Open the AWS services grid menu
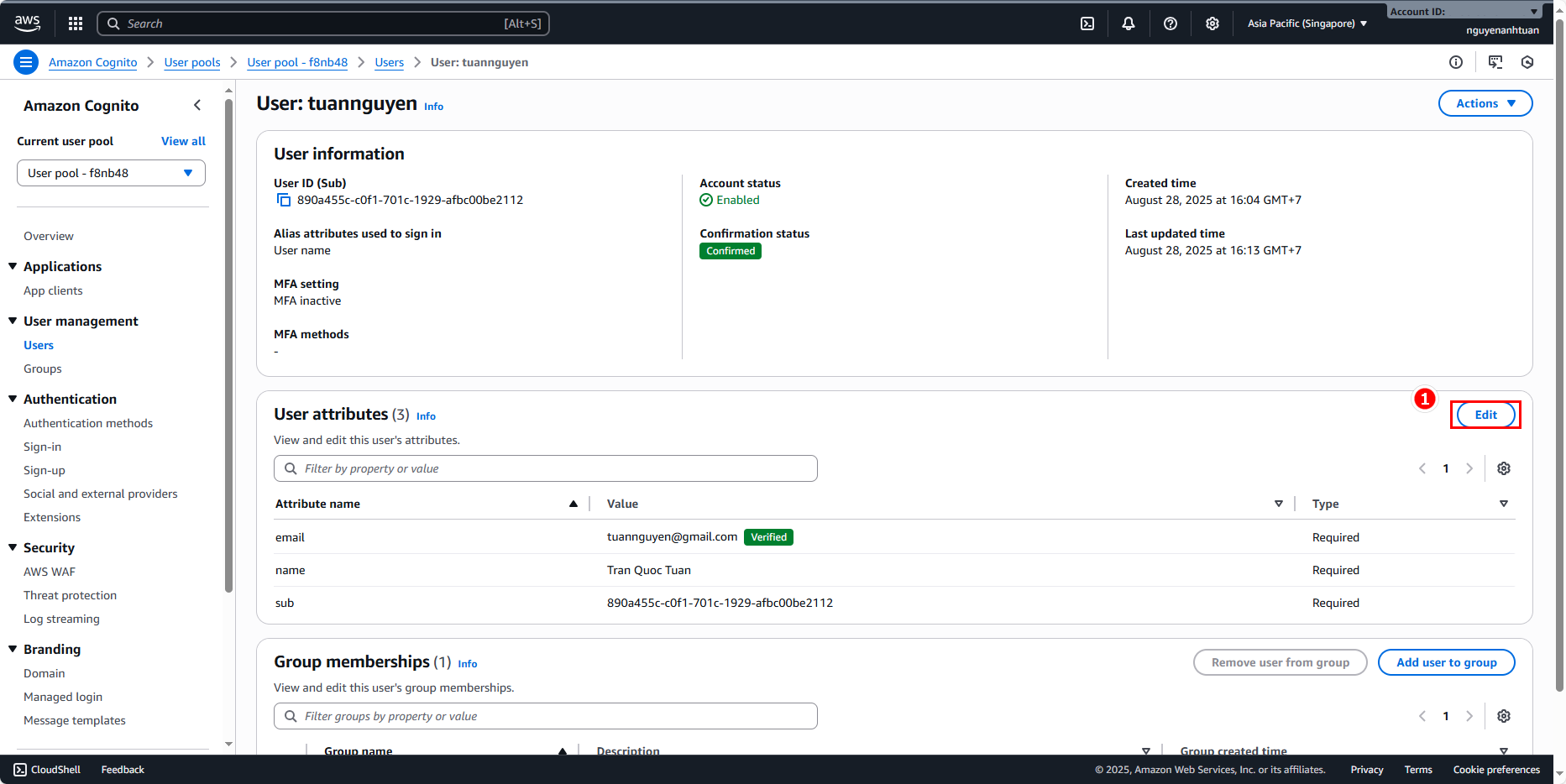This screenshot has width=1566, height=784. [x=76, y=24]
